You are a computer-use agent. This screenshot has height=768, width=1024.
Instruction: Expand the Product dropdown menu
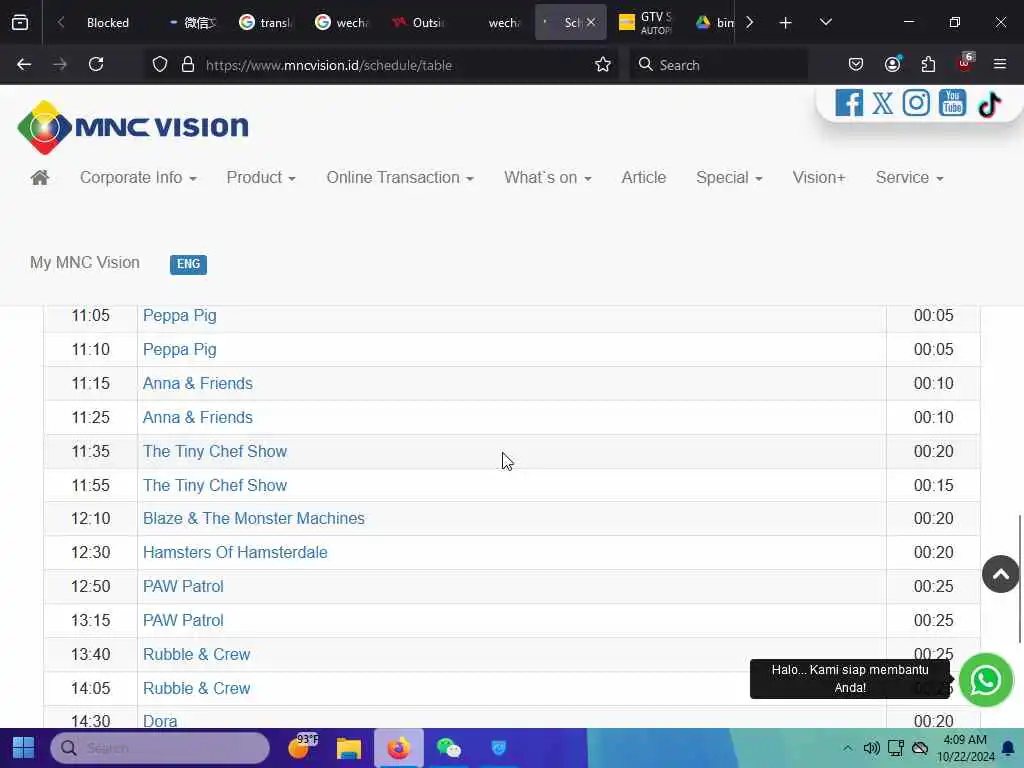tap(261, 178)
